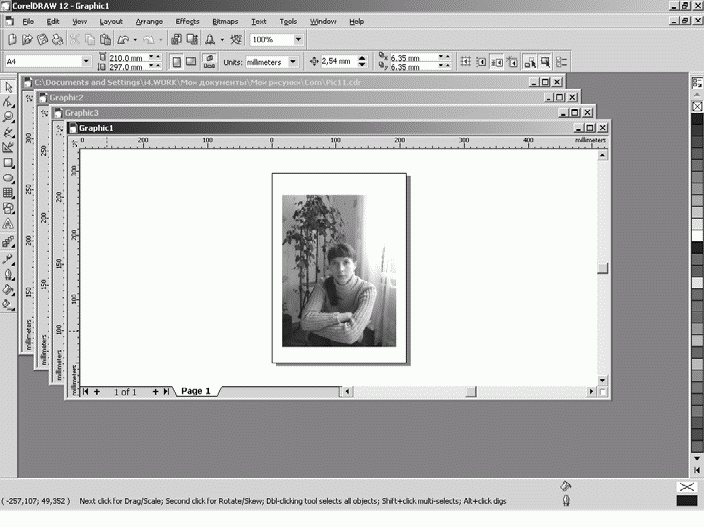
Task: Click the Open file toolbar icon
Action: pos(27,40)
